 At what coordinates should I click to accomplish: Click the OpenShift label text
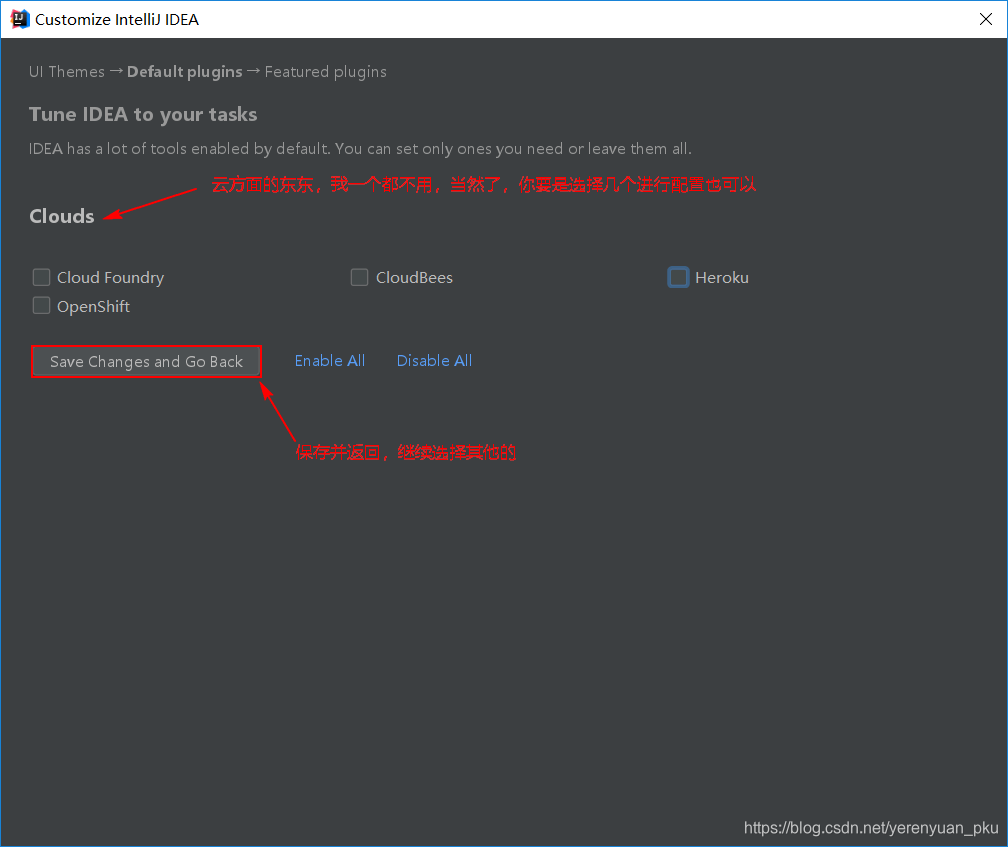(x=93, y=307)
